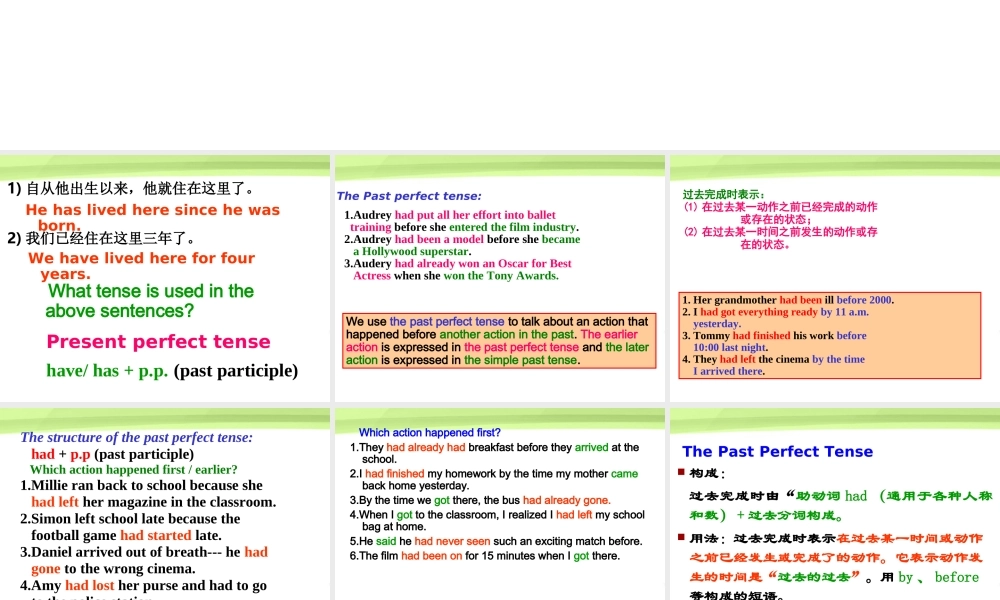The image size is (1000, 600).
Task: Click sentence I realized I had left my school bag
Action: coord(497,520)
